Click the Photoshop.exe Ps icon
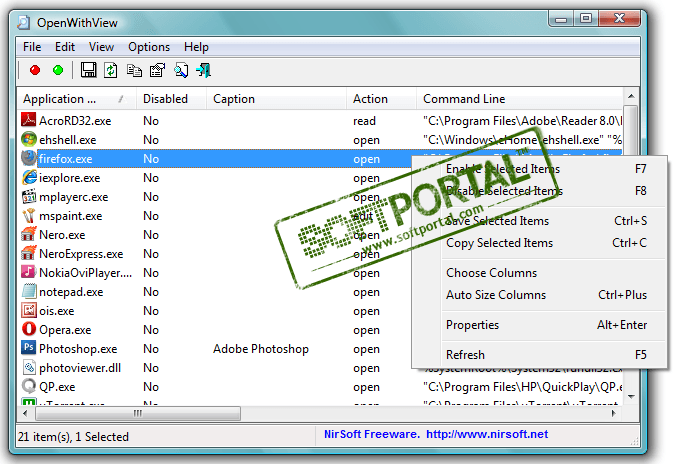This screenshot has width=674, height=464. coord(28,348)
